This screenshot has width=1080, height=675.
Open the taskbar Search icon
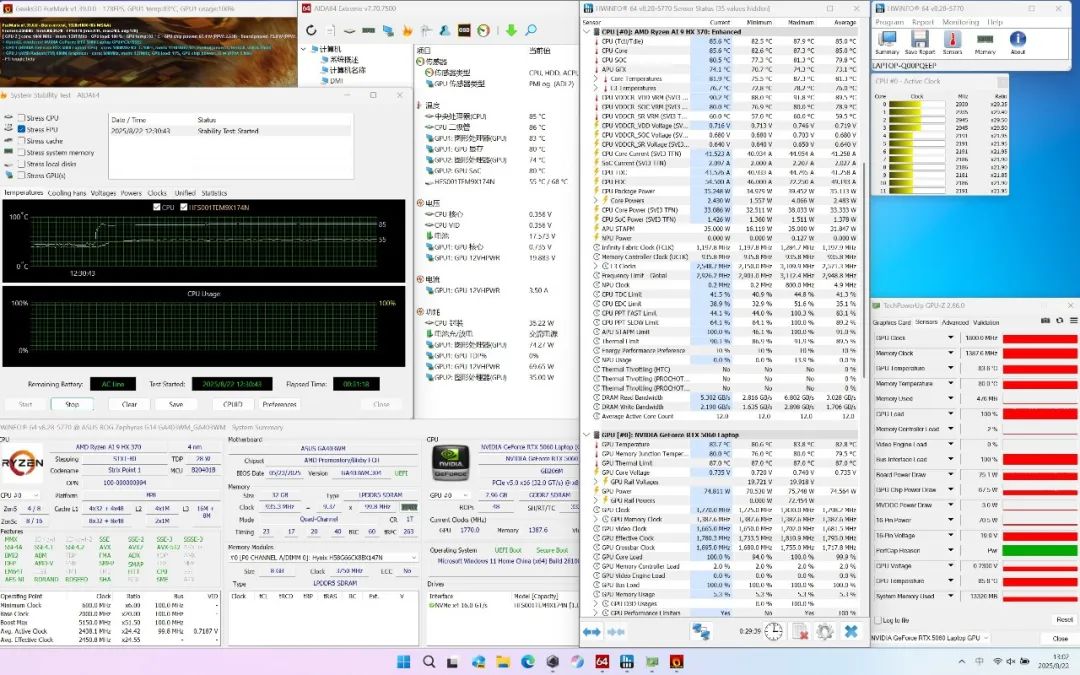click(x=428, y=662)
